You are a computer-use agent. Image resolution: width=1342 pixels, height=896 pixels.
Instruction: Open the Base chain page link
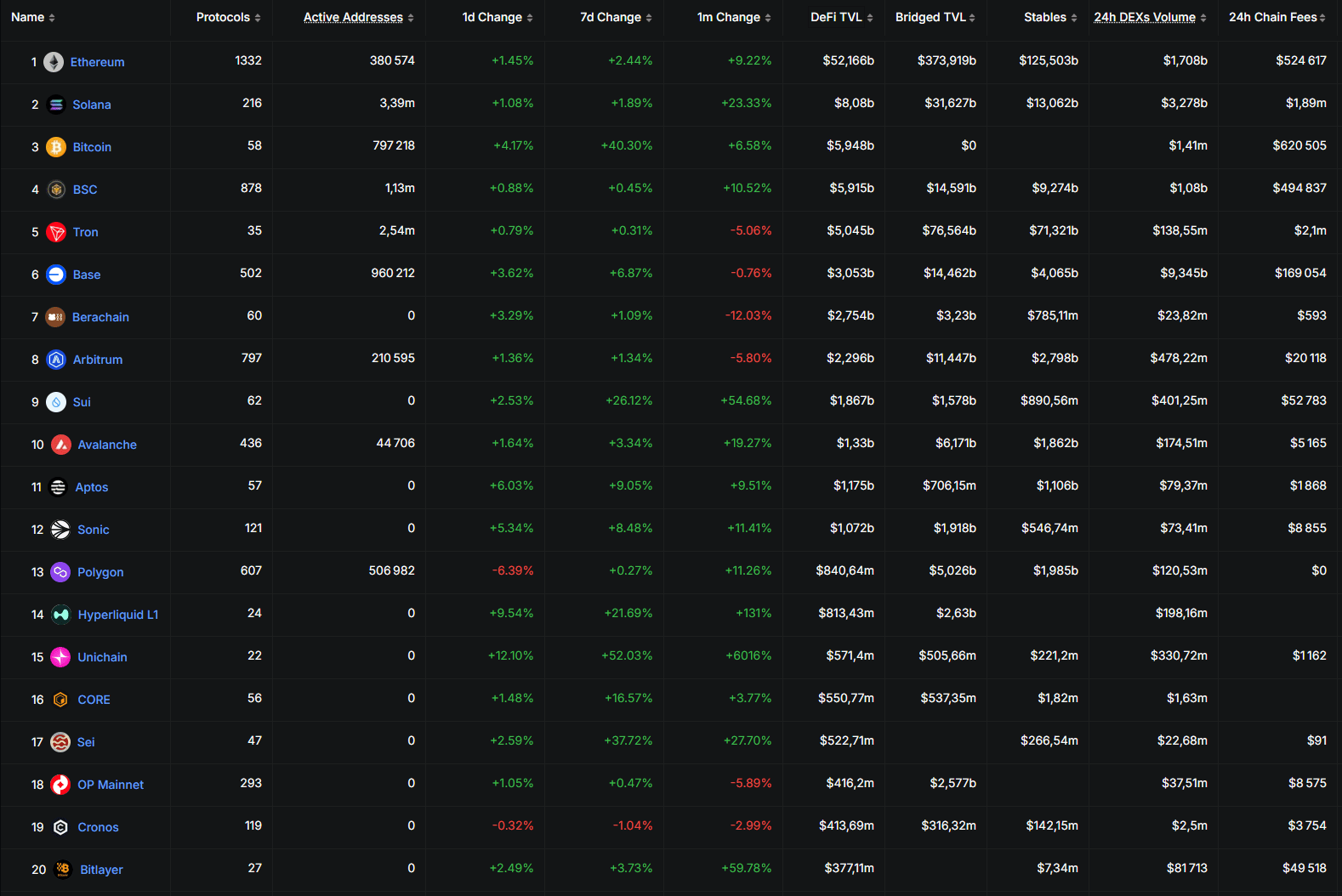(x=87, y=275)
